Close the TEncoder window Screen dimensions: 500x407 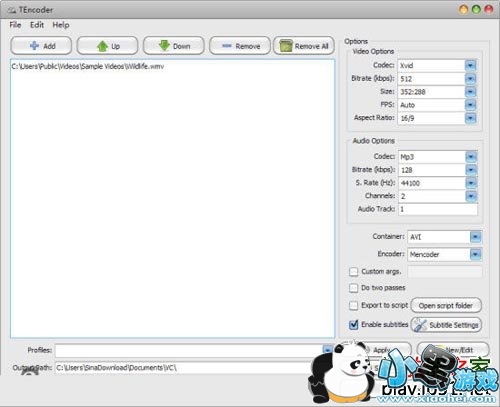[x=489, y=9]
